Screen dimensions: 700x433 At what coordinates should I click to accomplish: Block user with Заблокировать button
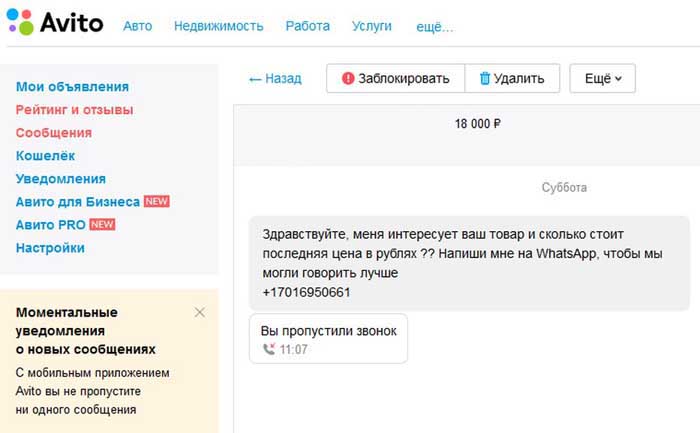coord(396,79)
